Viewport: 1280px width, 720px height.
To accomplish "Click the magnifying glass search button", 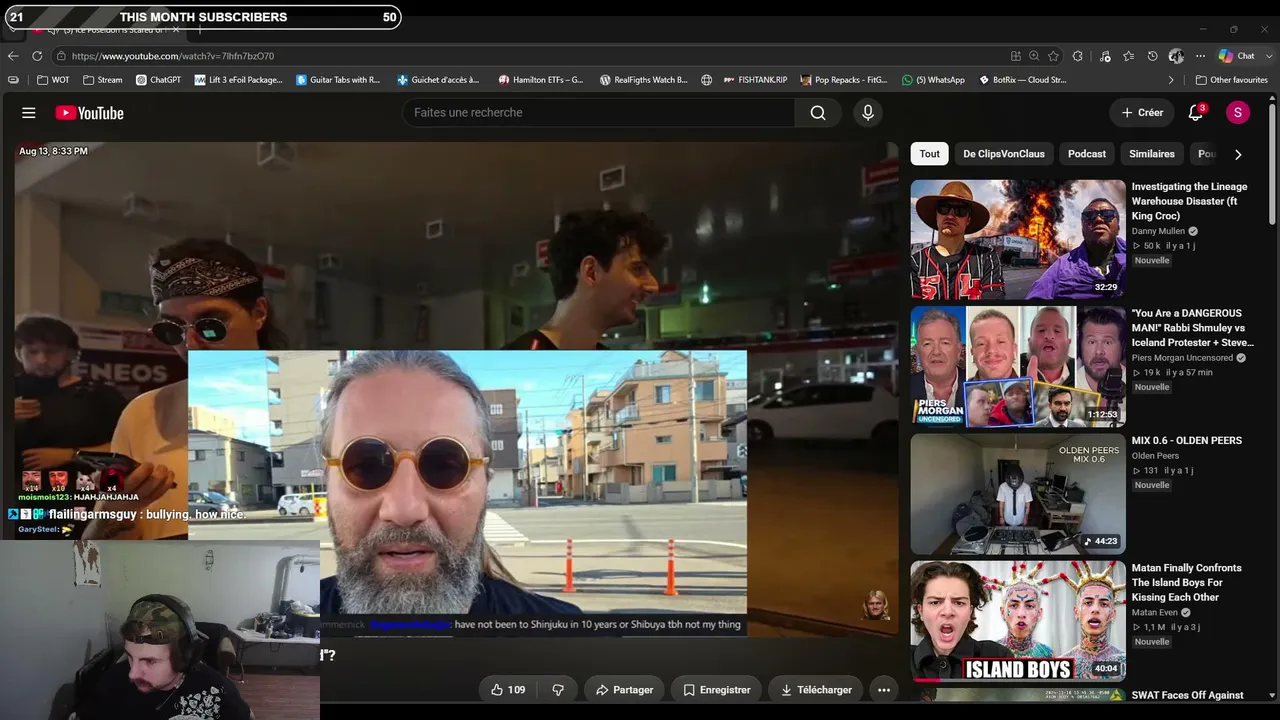I will coord(818,113).
